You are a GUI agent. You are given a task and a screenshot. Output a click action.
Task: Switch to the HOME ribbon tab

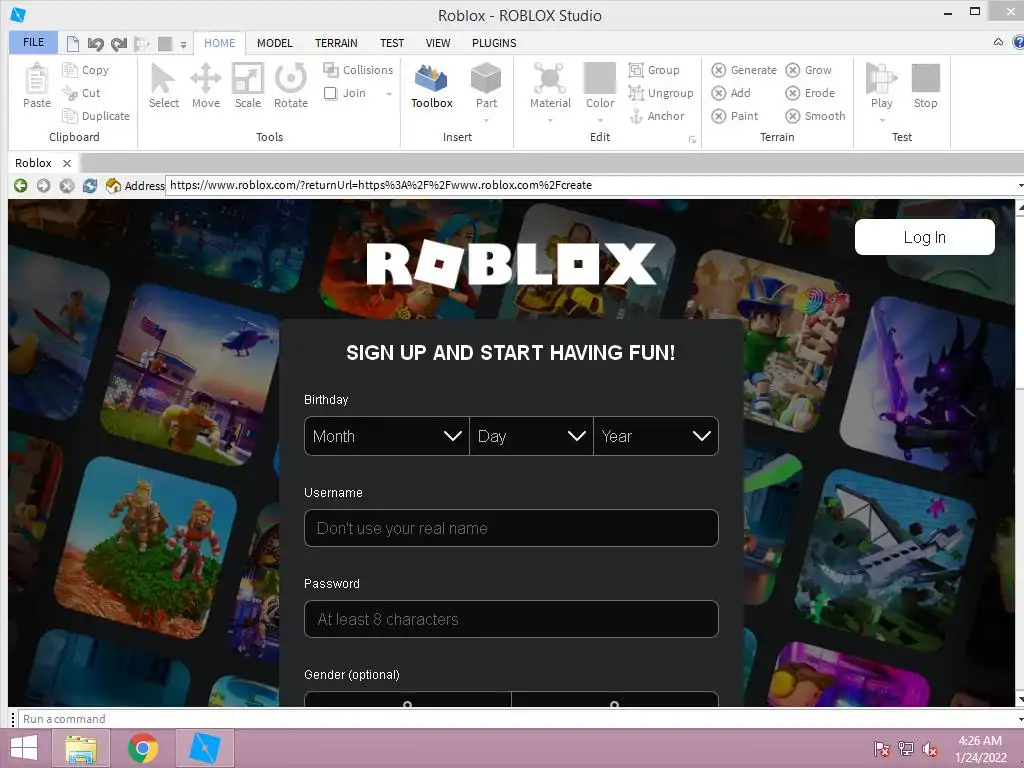pos(219,43)
